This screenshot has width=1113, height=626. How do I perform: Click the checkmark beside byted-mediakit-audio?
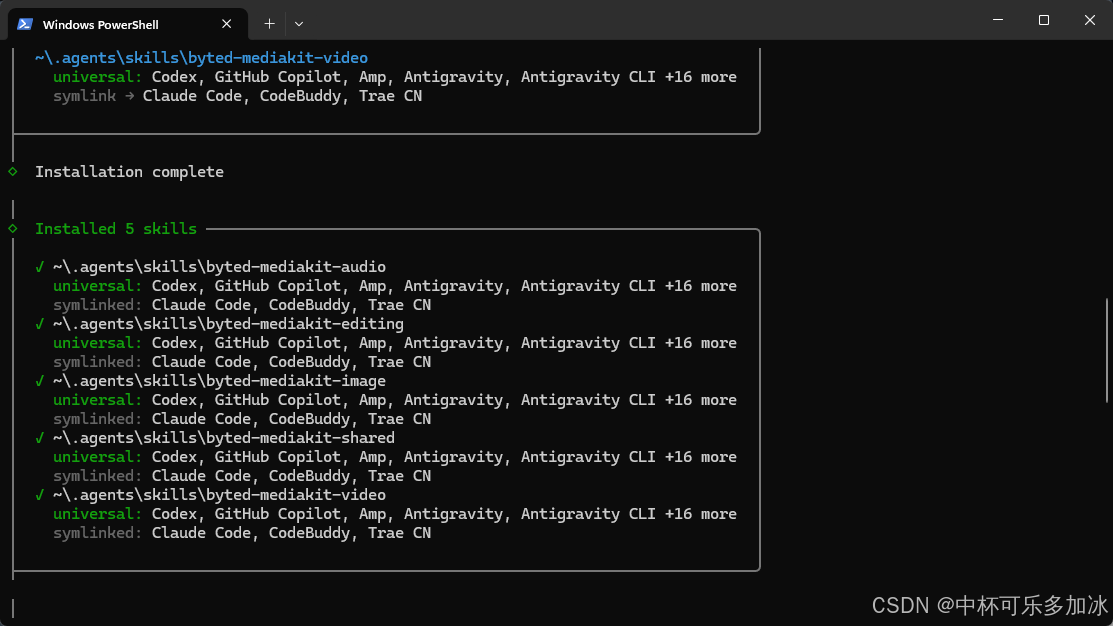[40, 267]
